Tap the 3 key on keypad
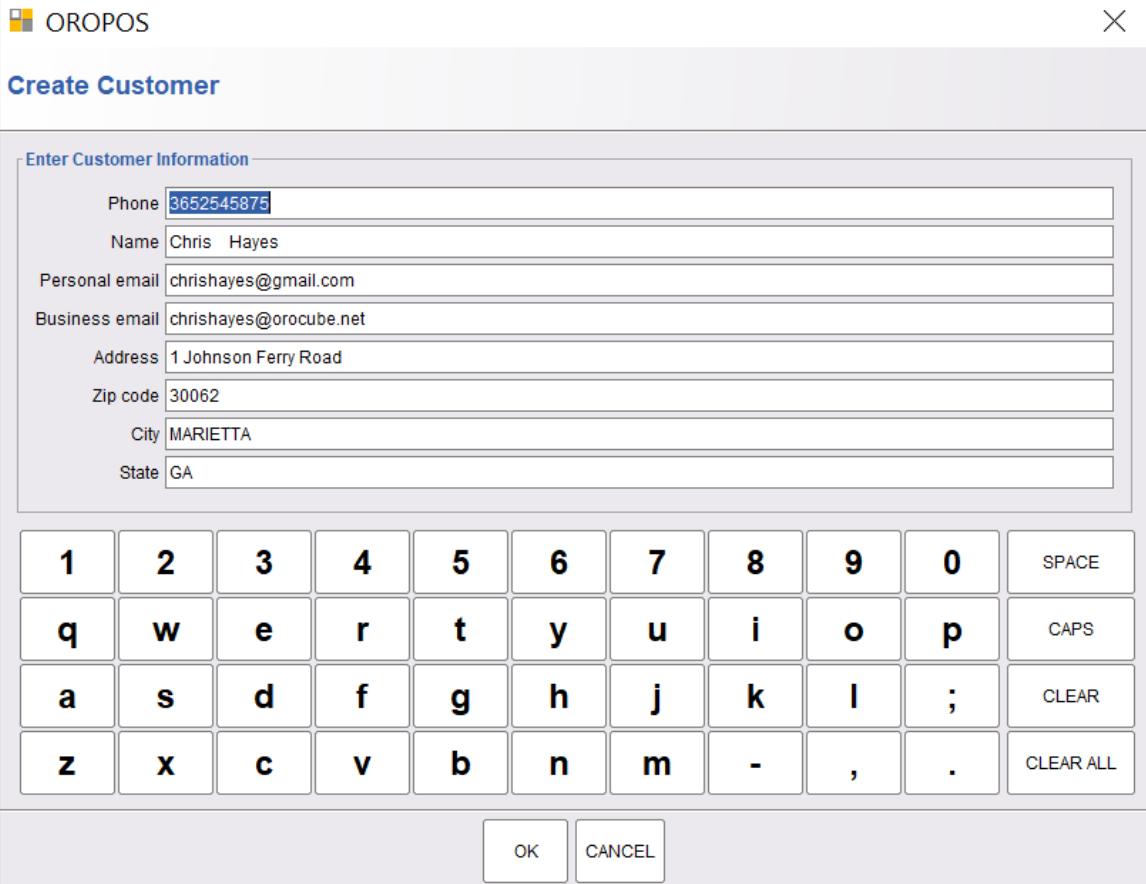This screenshot has height=884, width=1146. tap(264, 563)
